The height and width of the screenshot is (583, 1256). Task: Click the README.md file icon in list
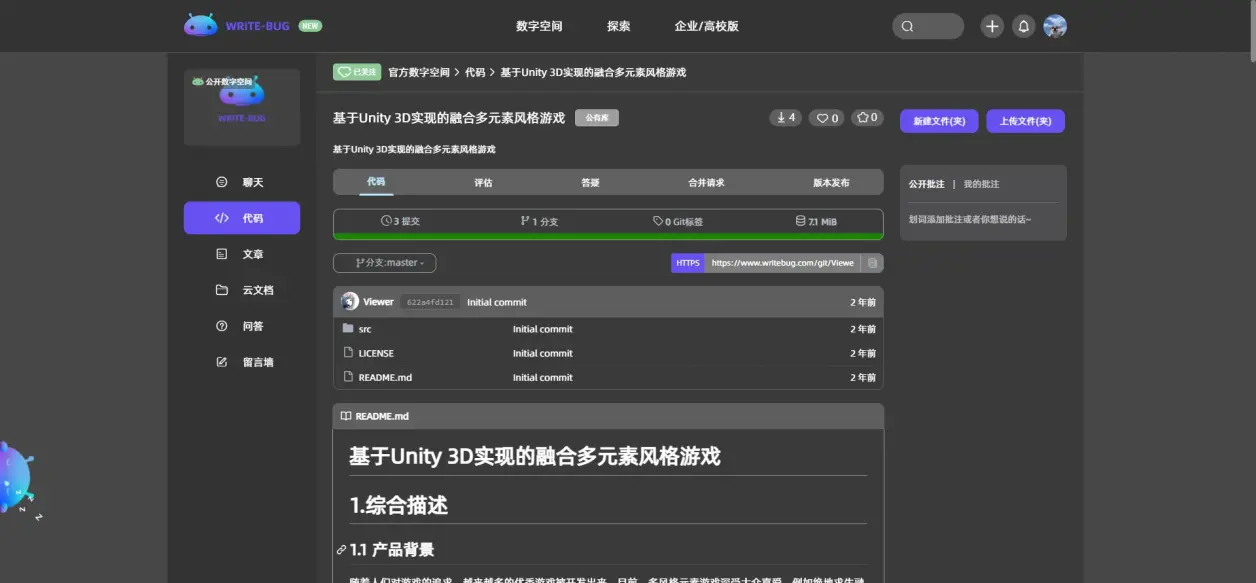(x=348, y=377)
